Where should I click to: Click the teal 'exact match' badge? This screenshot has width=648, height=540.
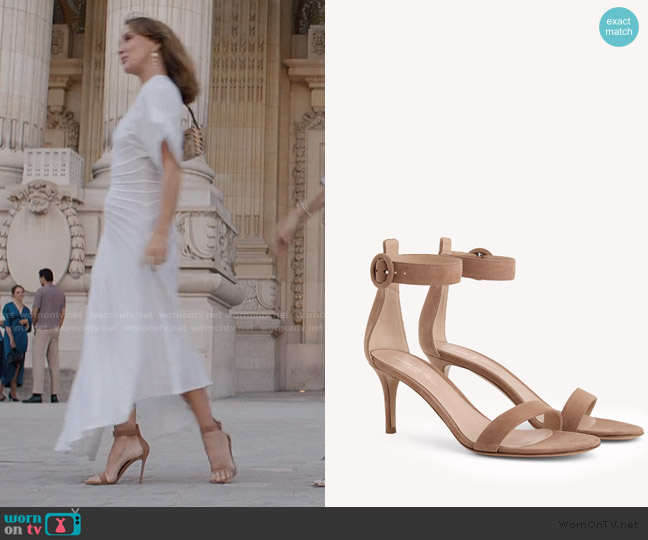pos(619,27)
